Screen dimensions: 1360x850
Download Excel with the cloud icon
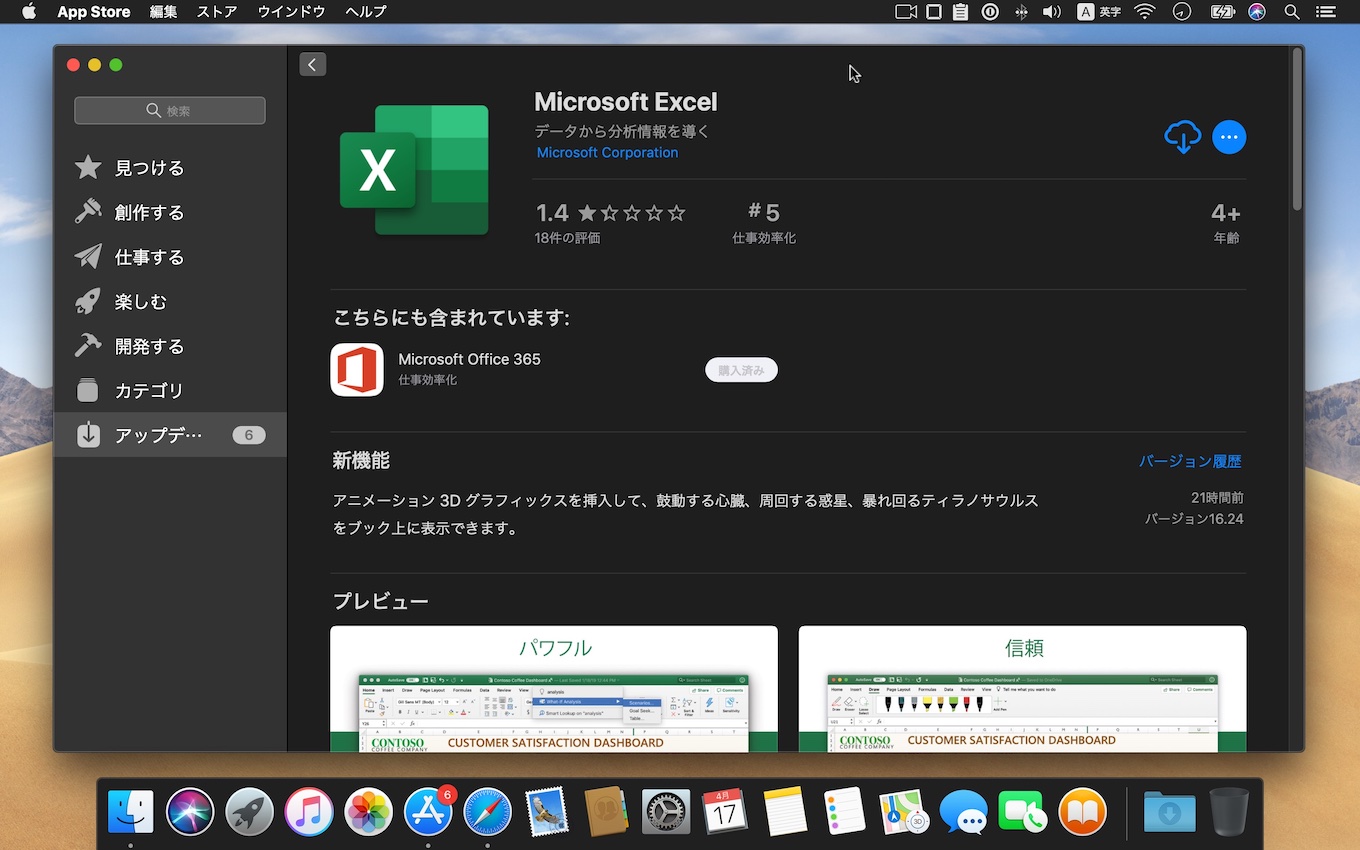tap(1182, 137)
